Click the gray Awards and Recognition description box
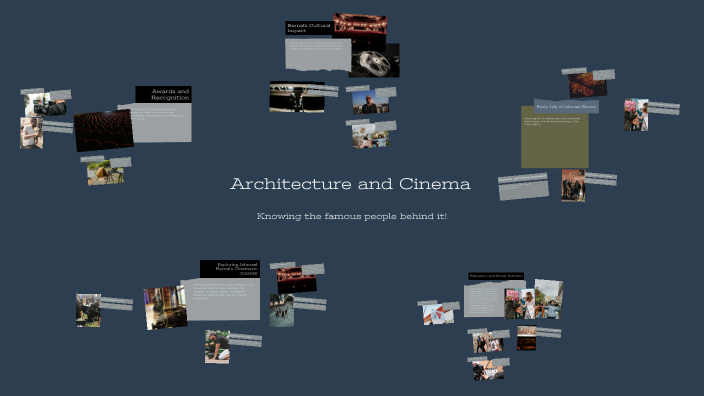Viewport: 704px width, 396px height. pos(163,123)
